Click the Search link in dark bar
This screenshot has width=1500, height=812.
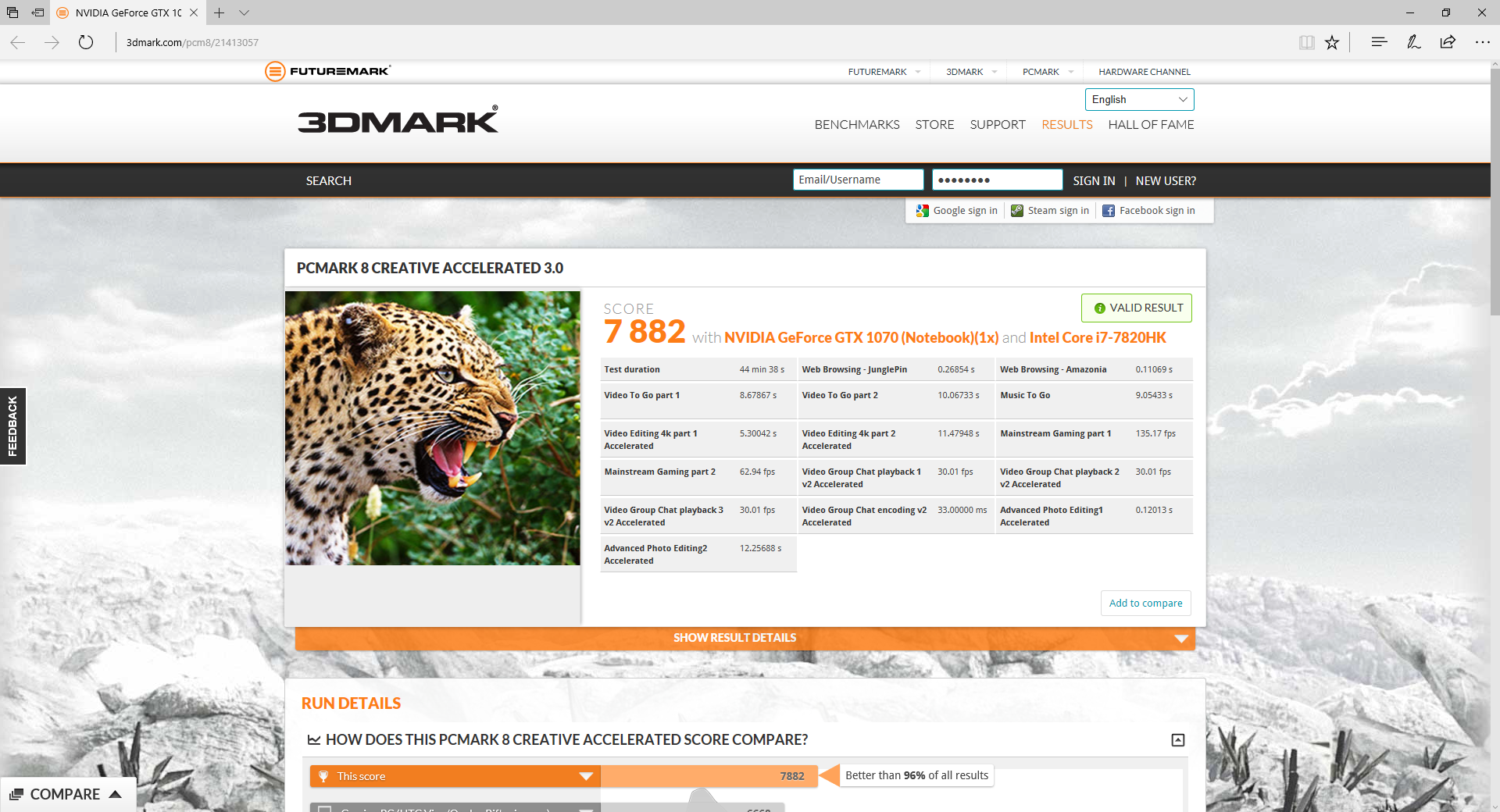tap(329, 181)
